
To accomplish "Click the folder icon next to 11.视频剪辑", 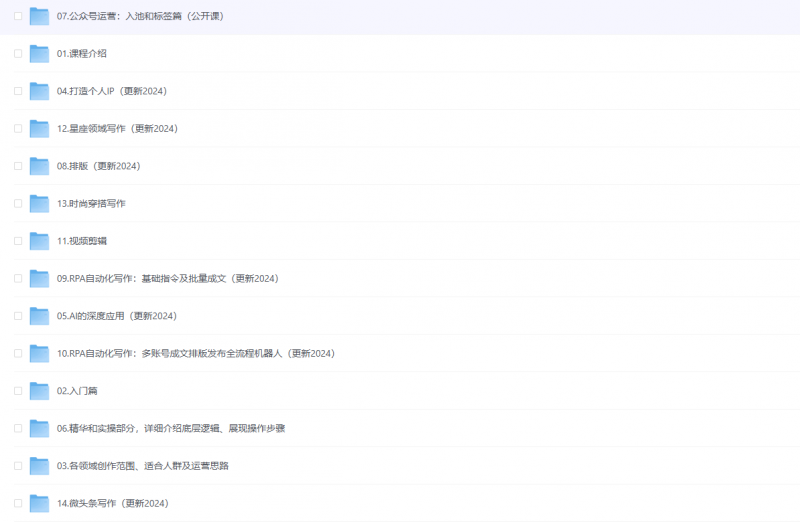I will pyautogui.click(x=39, y=241).
